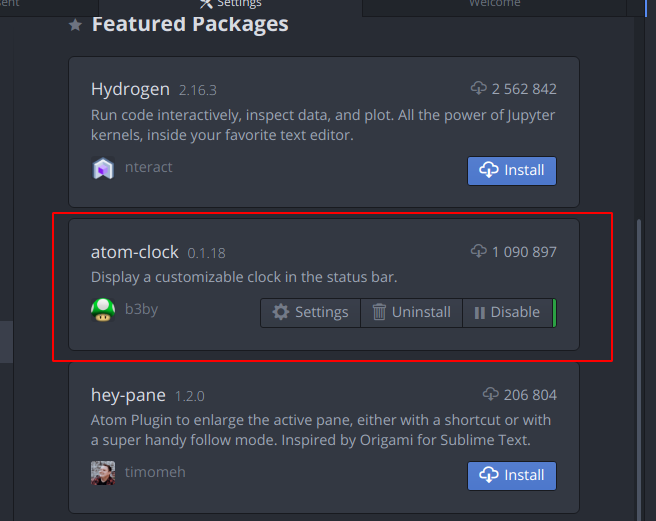Click the Featured Packages heading

(x=190, y=24)
